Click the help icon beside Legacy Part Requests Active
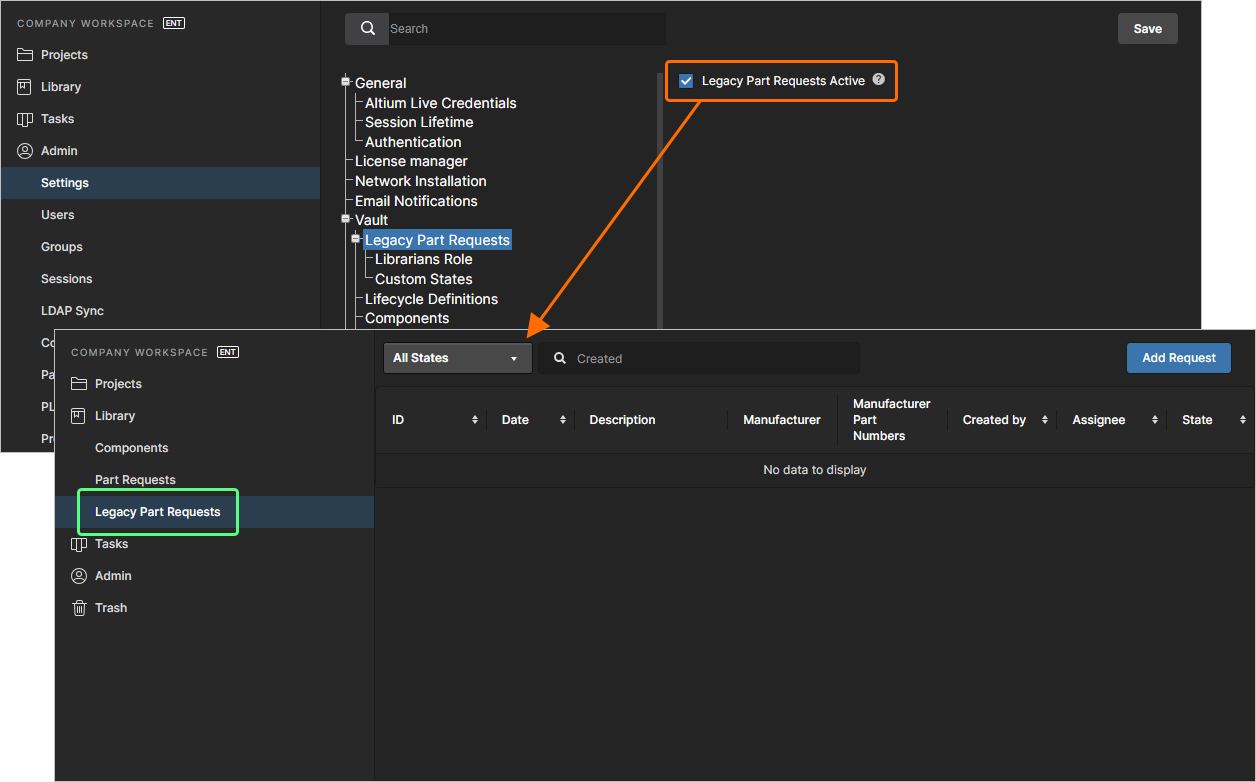 (879, 80)
